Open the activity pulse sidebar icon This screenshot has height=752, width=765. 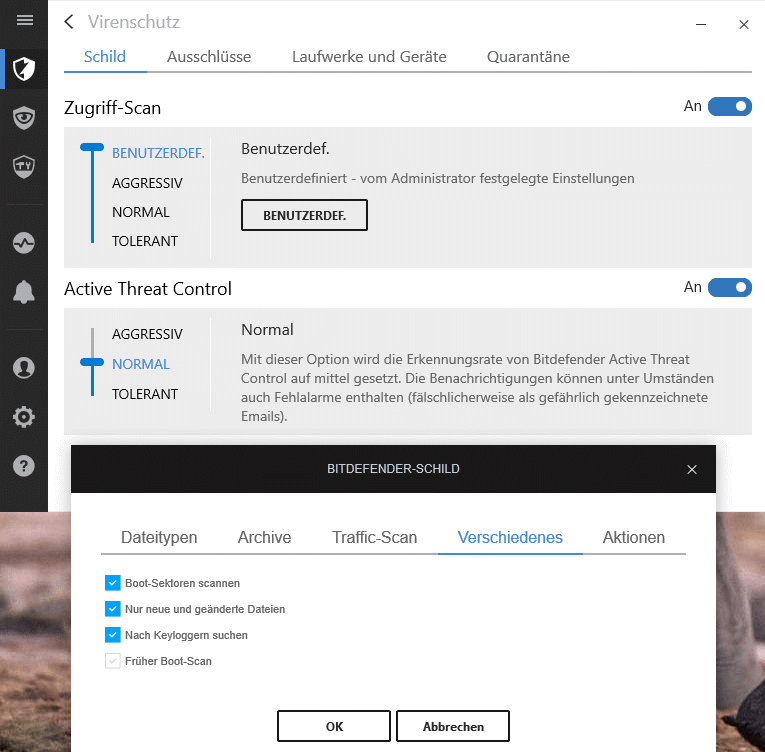pyautogui.click(x=24, y=243)
